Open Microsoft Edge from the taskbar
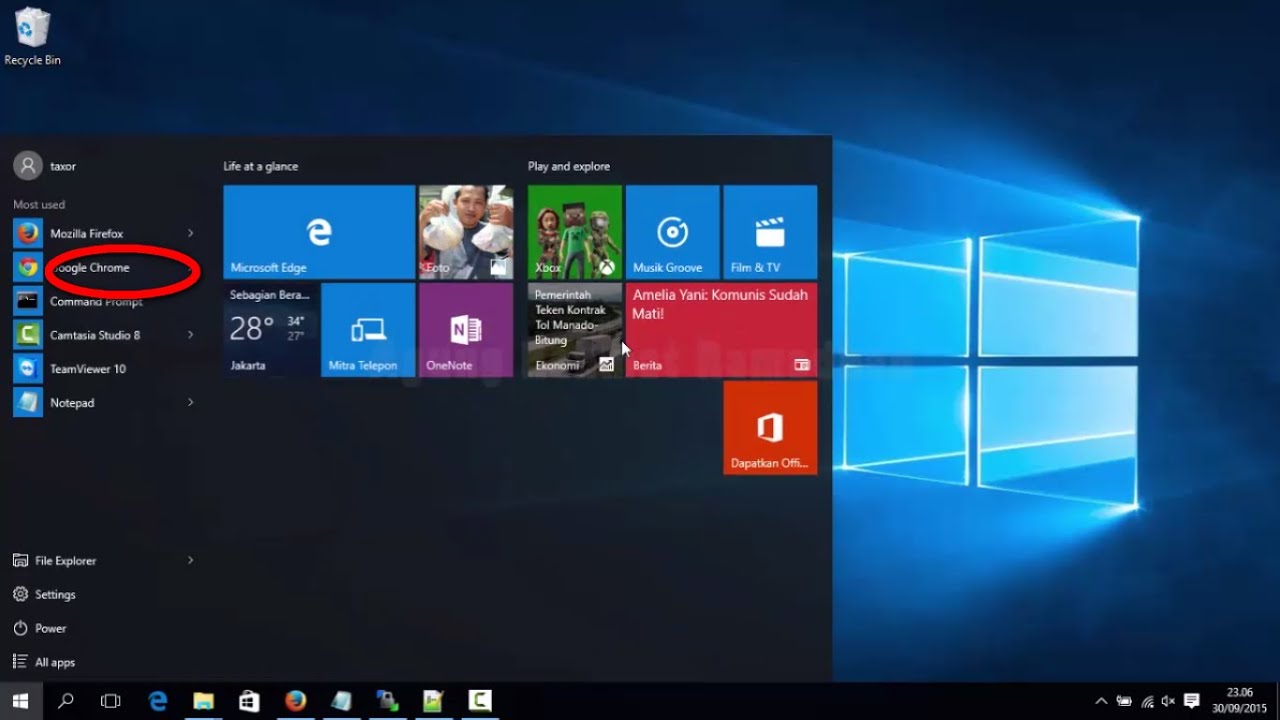The width and height of the screenshot is (1280, 720). (x=158, y=701)
